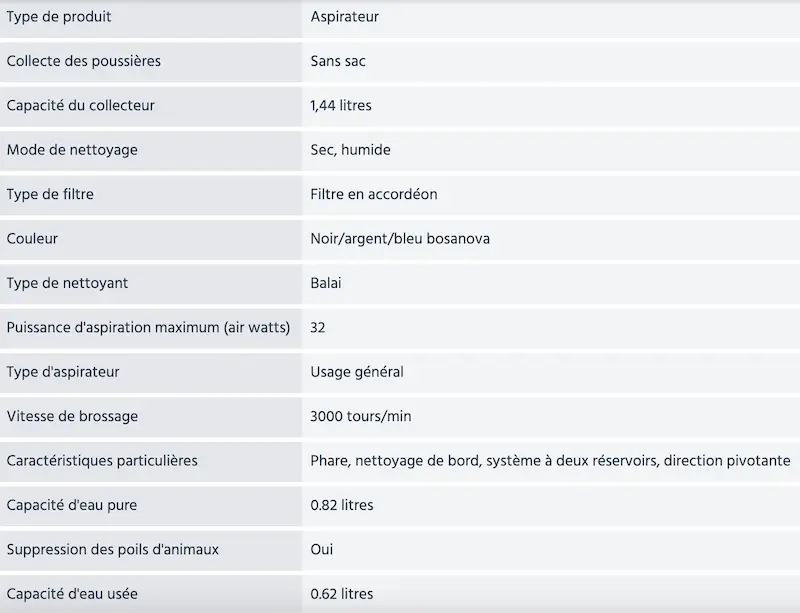Select the 'Filtre en accordéon' value
Screen dimensions: 800x613
click(x=374, y=194)
